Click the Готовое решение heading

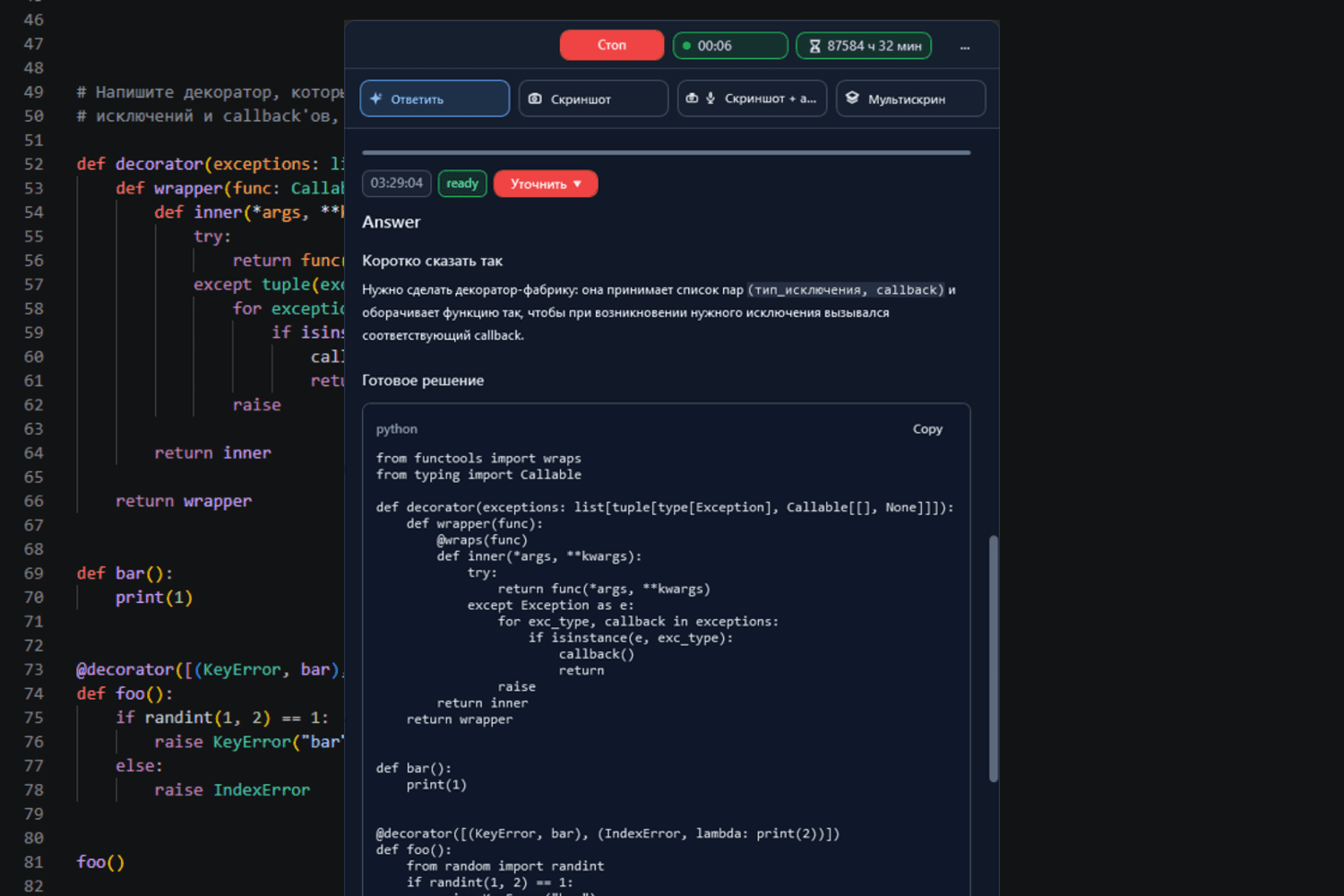pos(423,380)
